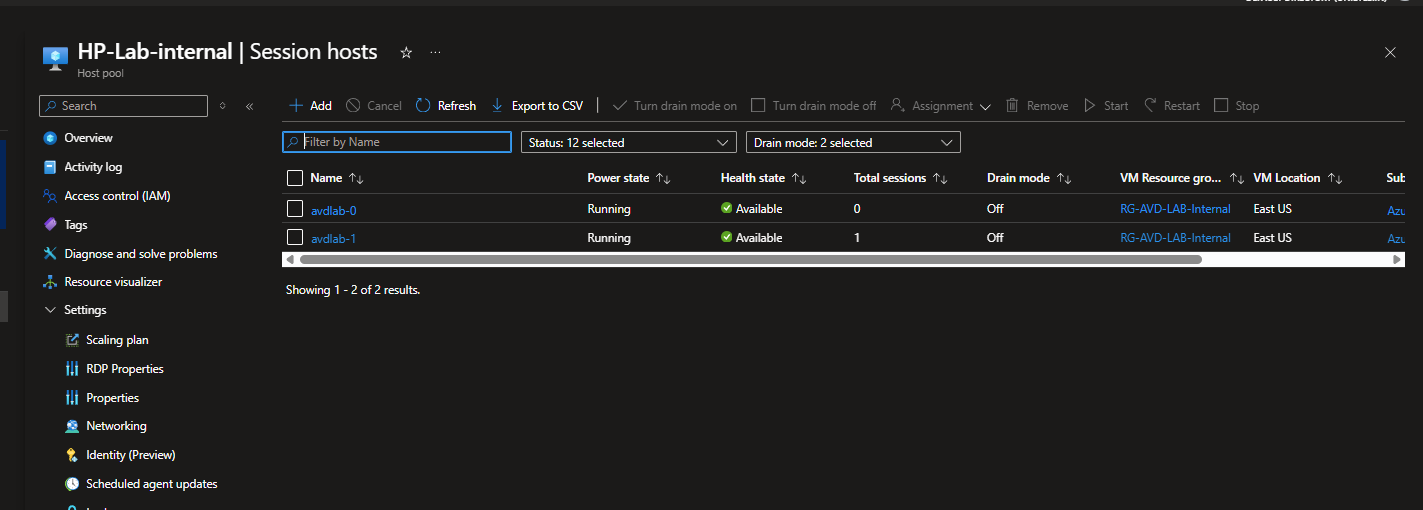This screenshot has width=1423, height=510.
Task: Click the Scheduled agent updates clock icon
Action: coord(72,484)
